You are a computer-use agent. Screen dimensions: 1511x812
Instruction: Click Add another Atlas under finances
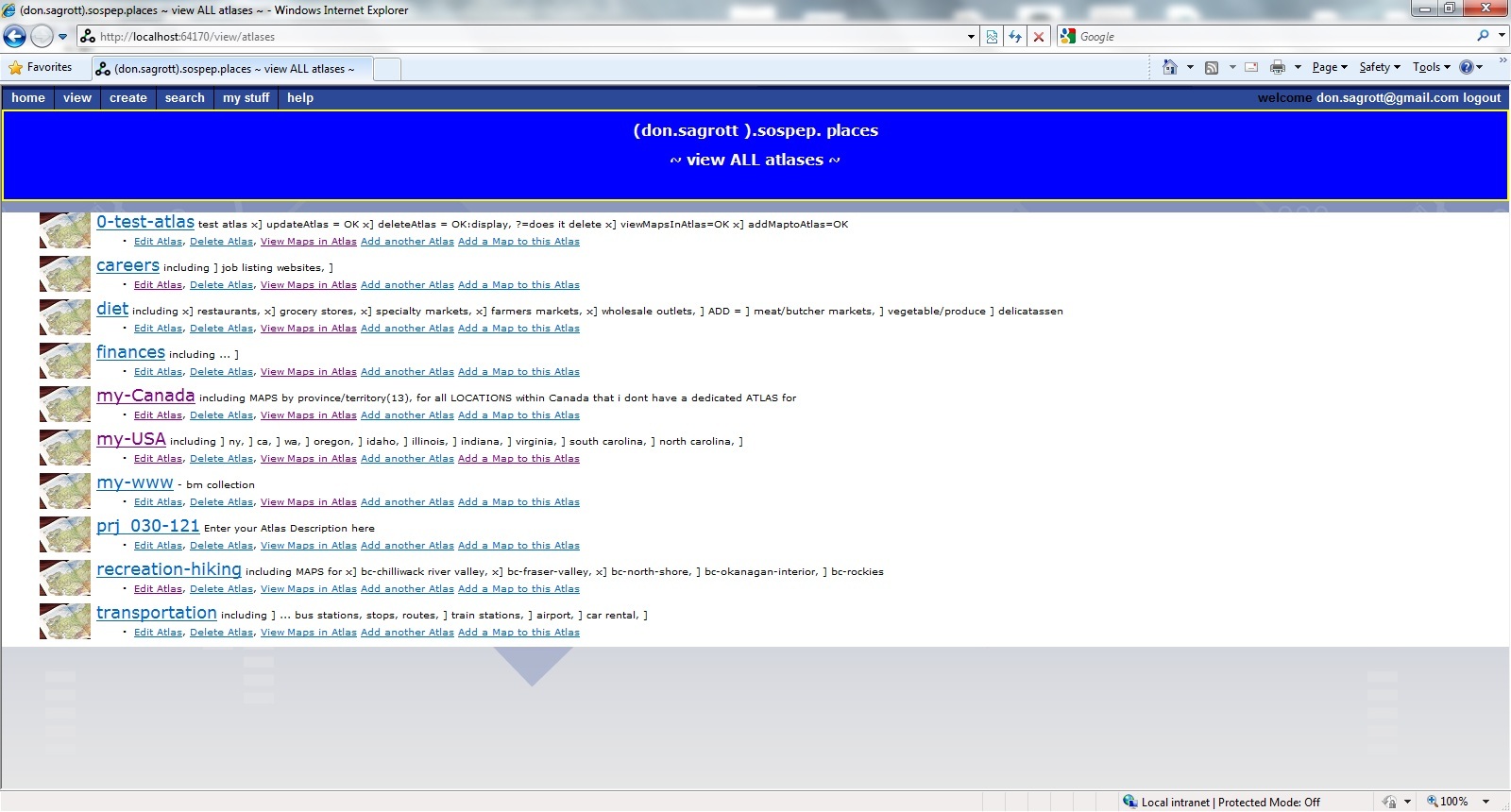coord(407,372)
